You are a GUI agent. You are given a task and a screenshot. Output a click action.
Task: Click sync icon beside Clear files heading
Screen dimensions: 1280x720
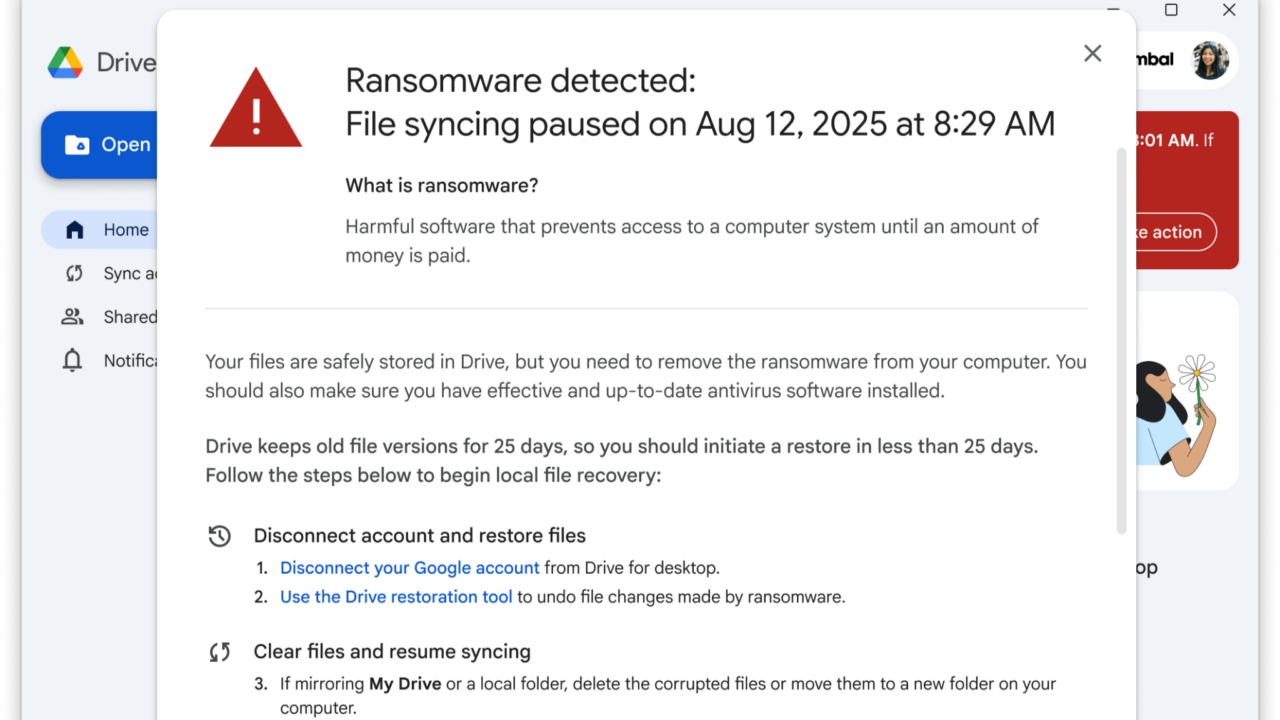coord(220,652)
